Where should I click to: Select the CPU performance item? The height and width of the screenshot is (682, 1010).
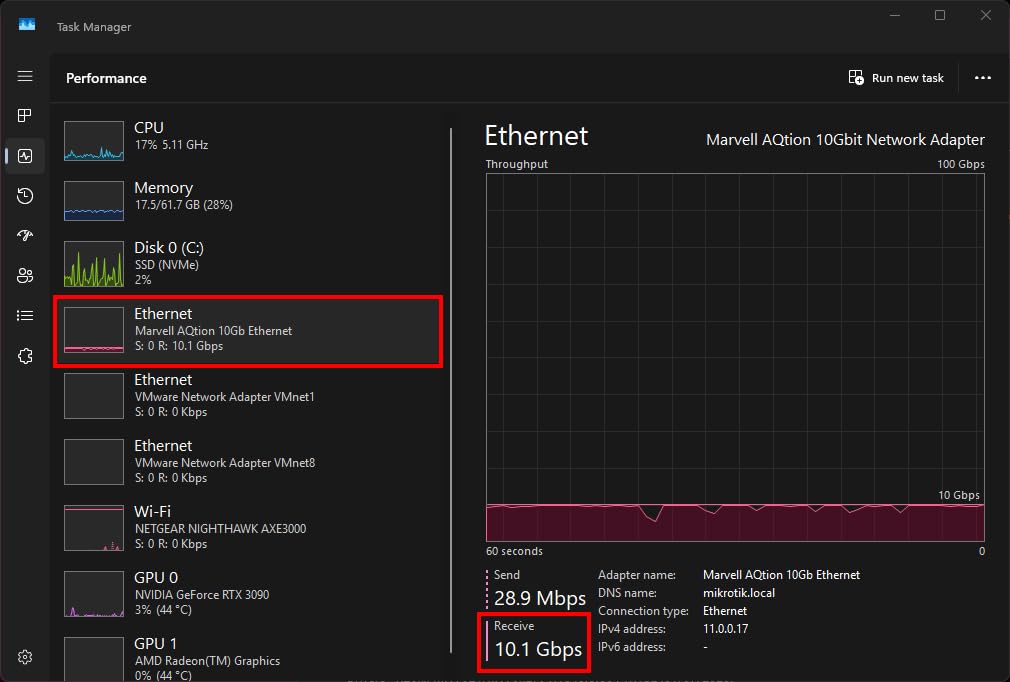[x=247, y=141]
